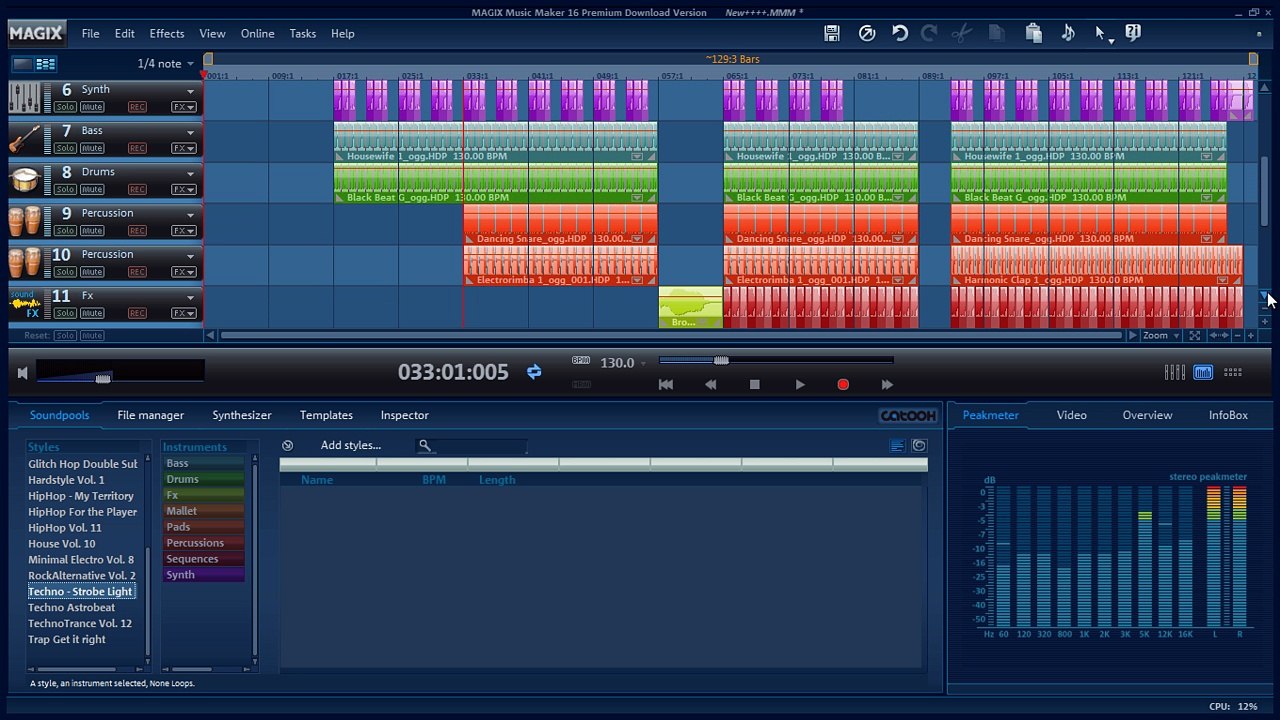Jump to the project start
This screenshot has width=1280, height=720.
coord(666,384)
